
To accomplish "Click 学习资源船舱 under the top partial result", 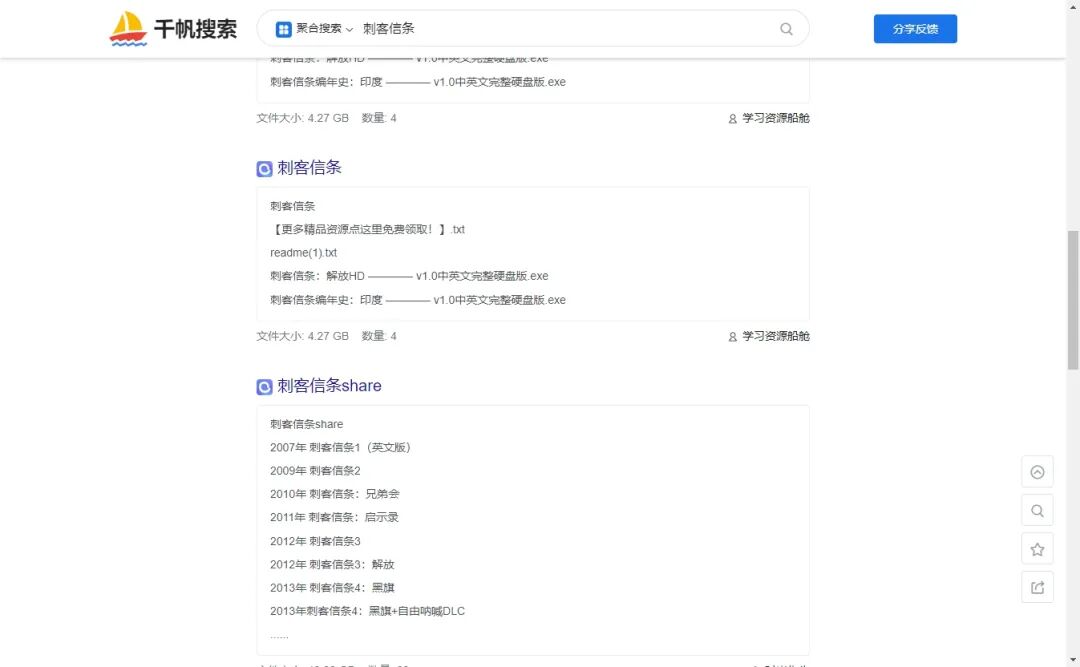I will pos(776,119).
